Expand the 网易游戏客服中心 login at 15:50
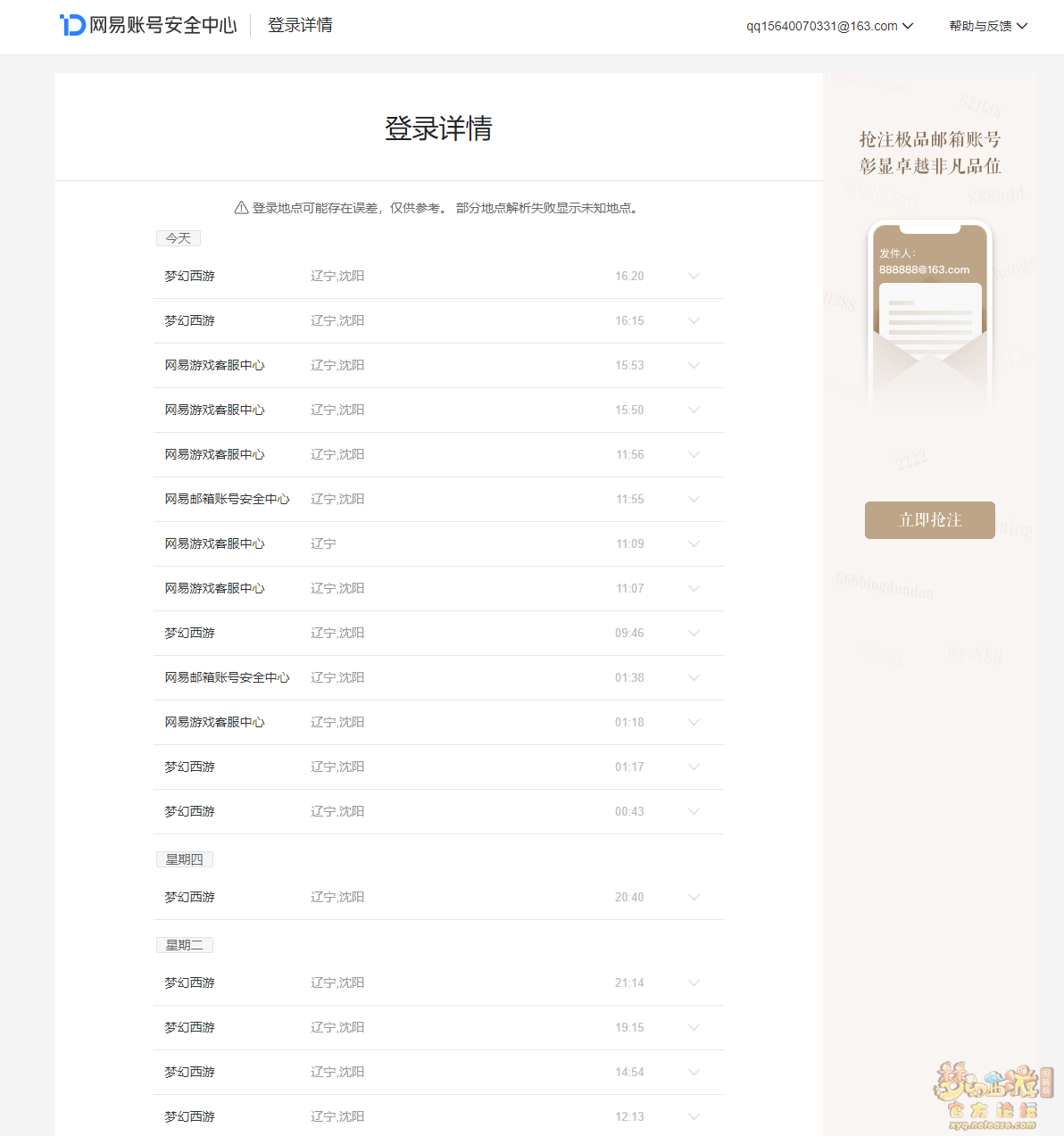The width and height of the screenshot is (1064, 1136). point(694,410)
